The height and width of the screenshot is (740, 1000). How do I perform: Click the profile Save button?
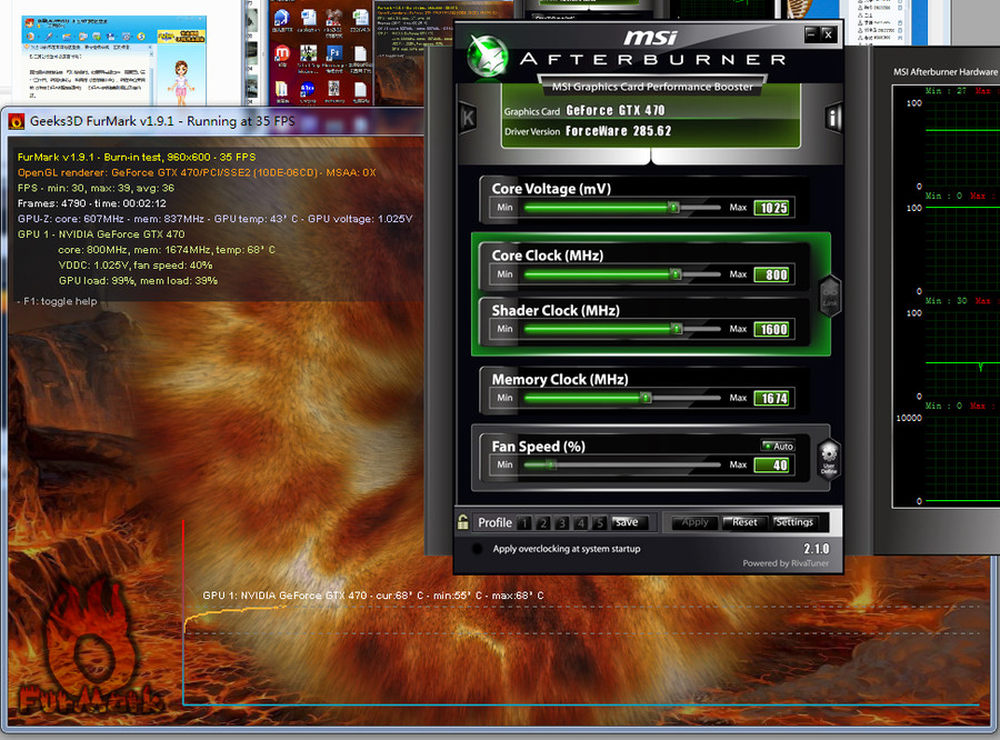click(629, 522)
